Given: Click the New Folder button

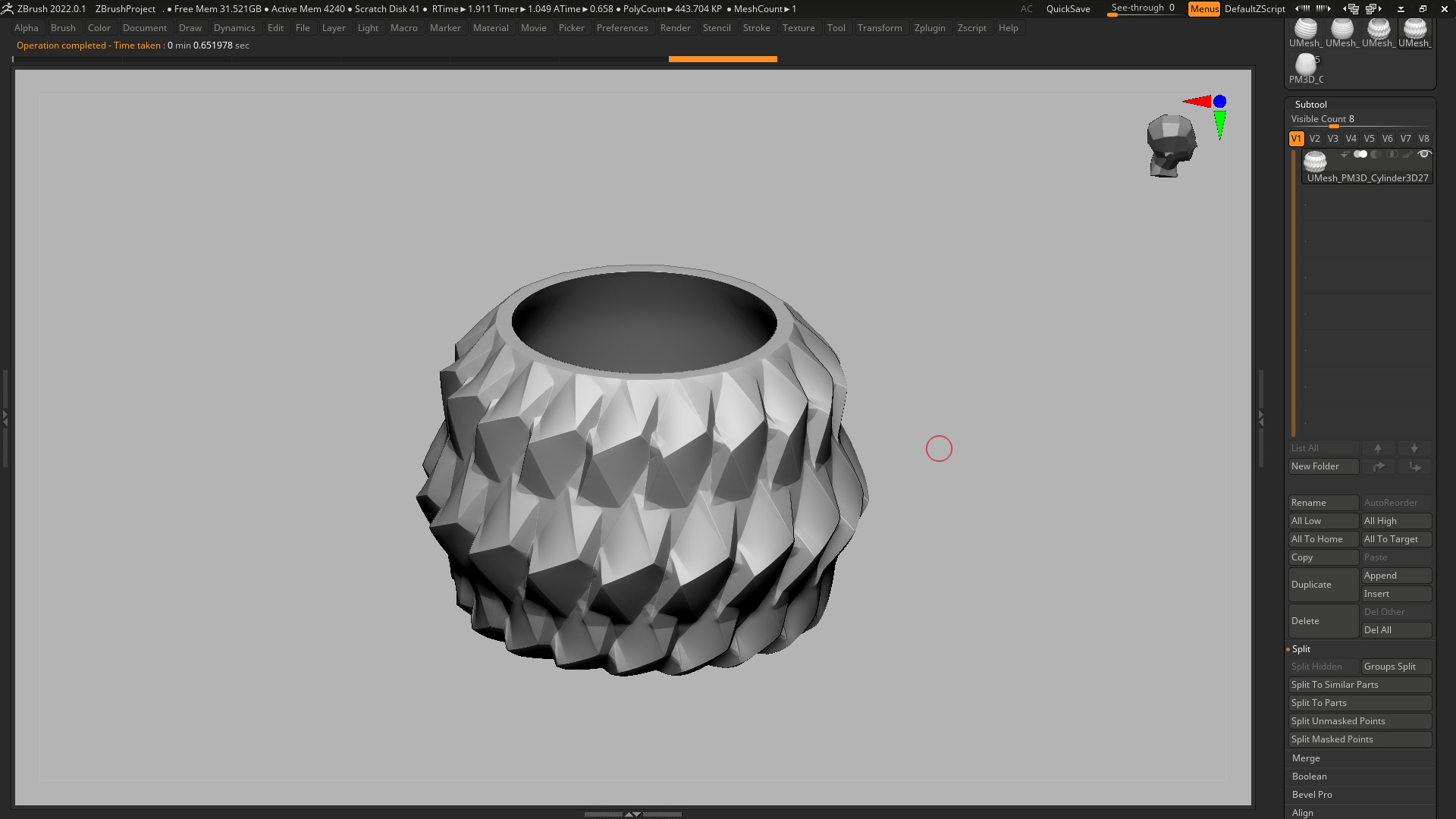Looking at the screenshot, I should 1323,466.
